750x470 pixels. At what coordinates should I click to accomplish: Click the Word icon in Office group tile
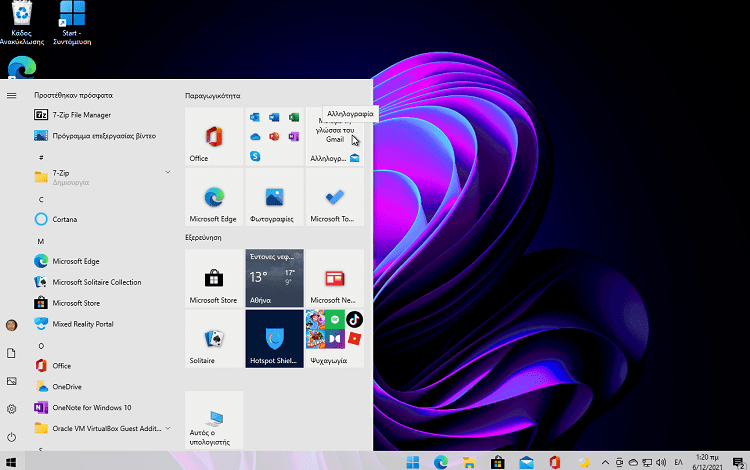click(274, 117)
